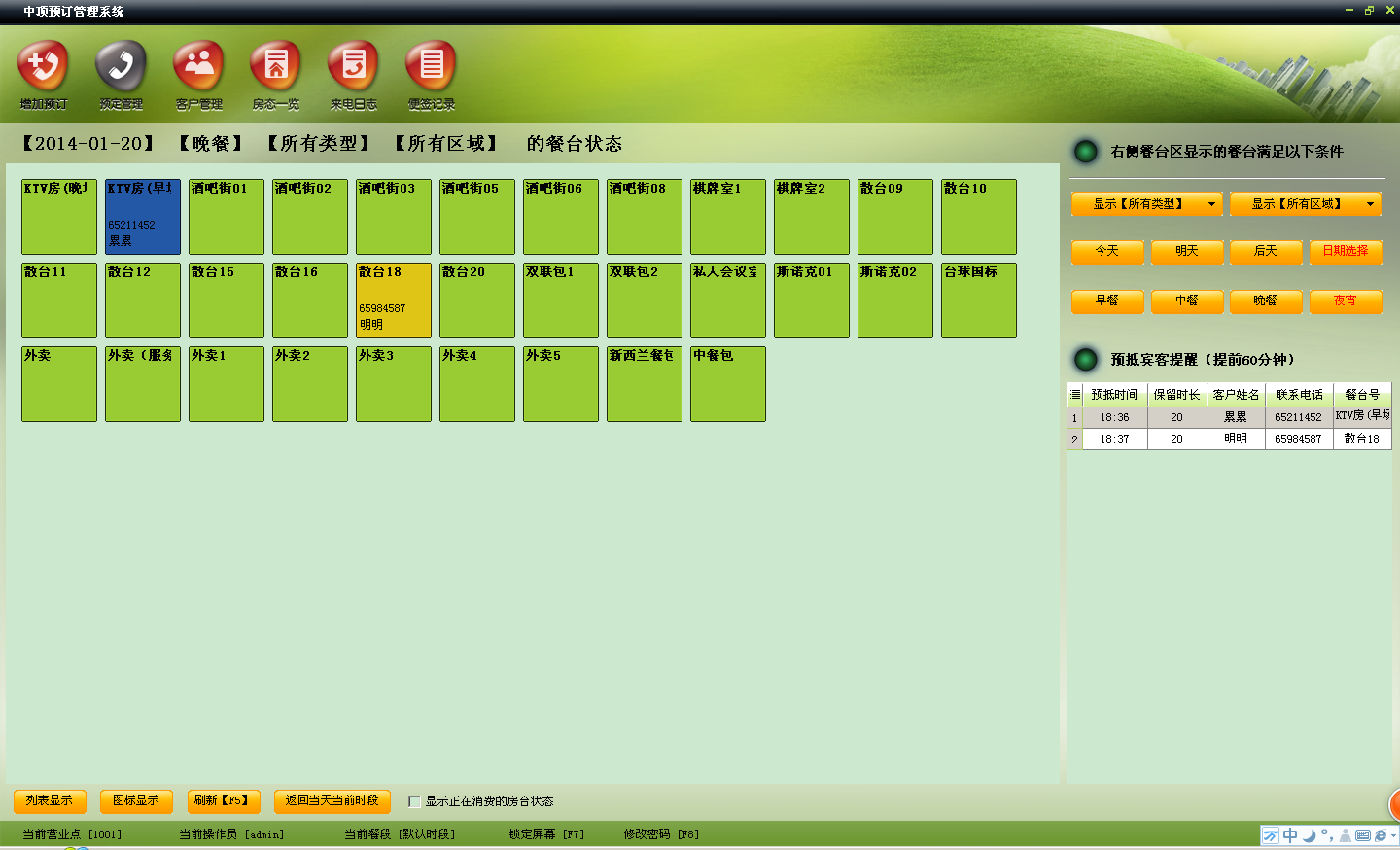Select the 明天 tomorrow button

coord(1186,251)
